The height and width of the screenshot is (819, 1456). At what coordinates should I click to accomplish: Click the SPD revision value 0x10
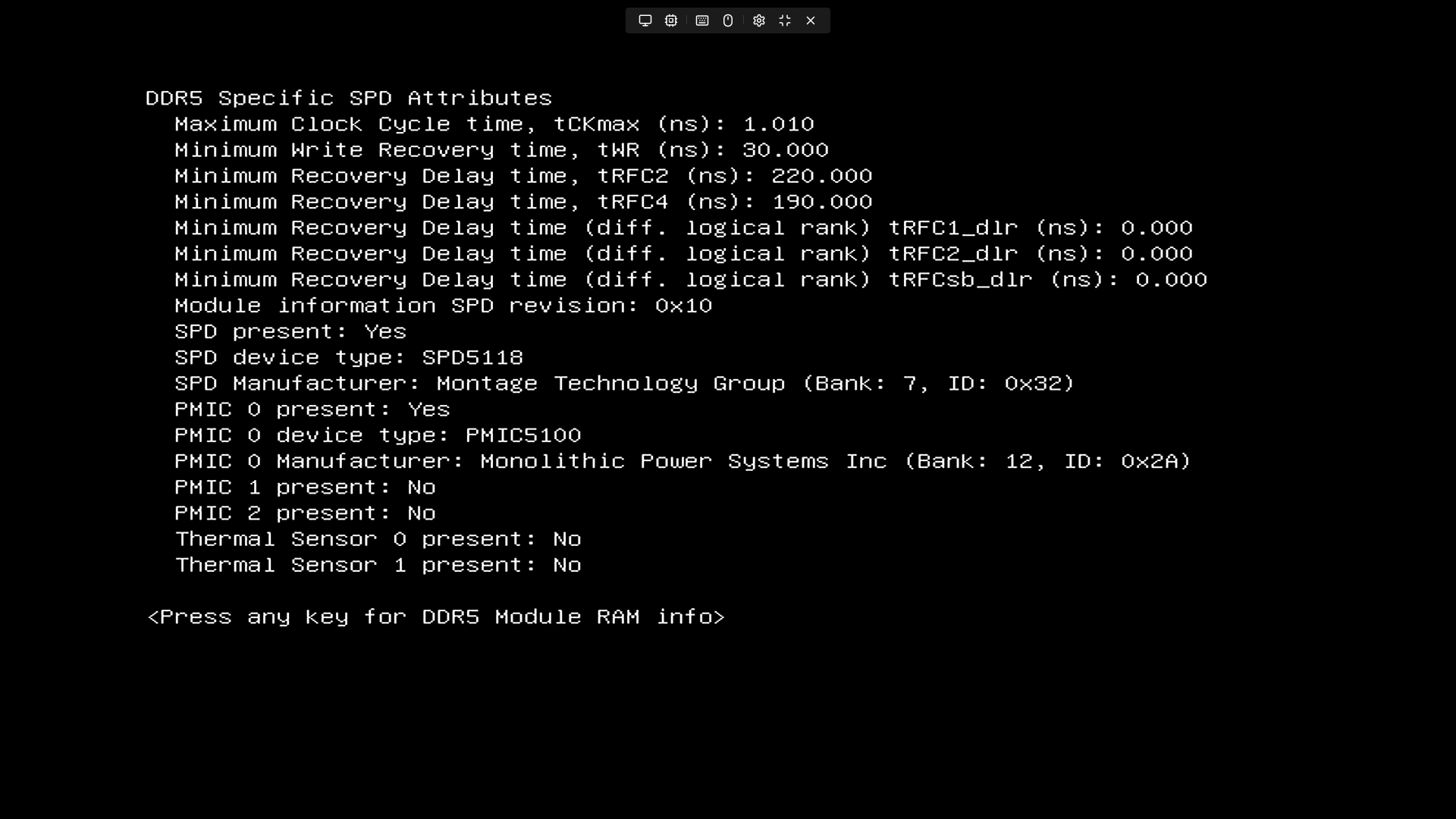click(x=683, y=306)
